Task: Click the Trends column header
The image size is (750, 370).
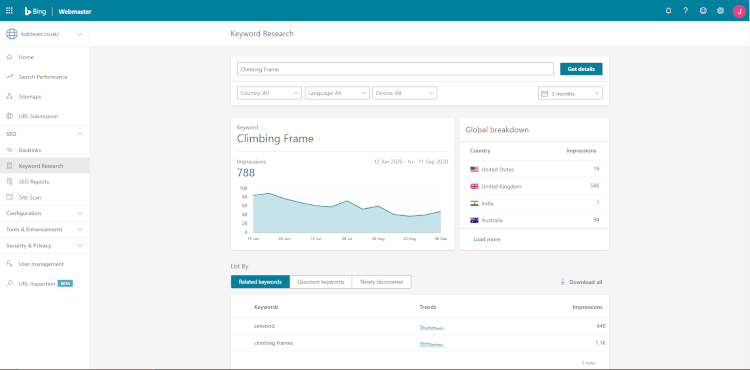Action: pos(428,307)
